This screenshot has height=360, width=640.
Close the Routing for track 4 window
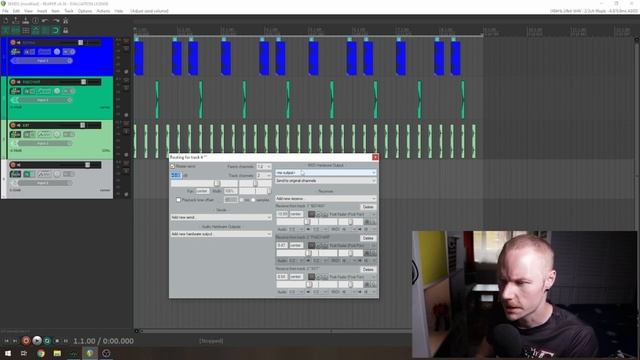click(375, 157)
